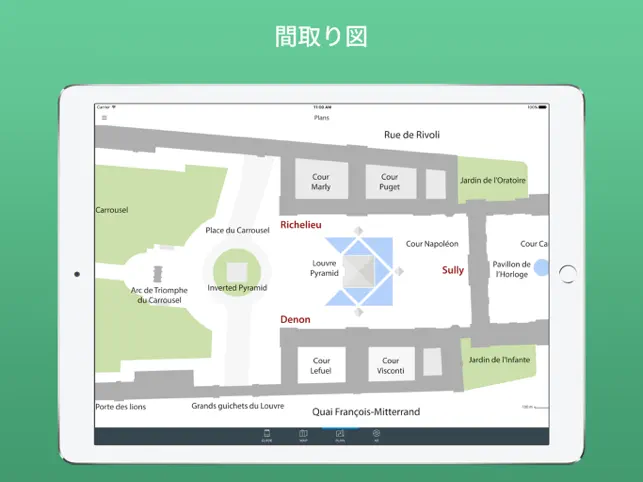This screenshot has height=482, width=643.
Task: Tap the Jardin de l'Oratoire area
Action: tap(493, 180)
